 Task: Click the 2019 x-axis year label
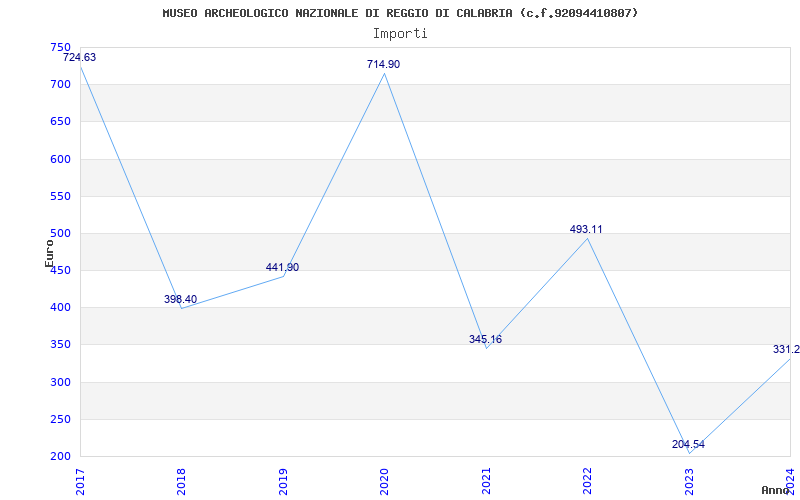(x=283, y=480)
